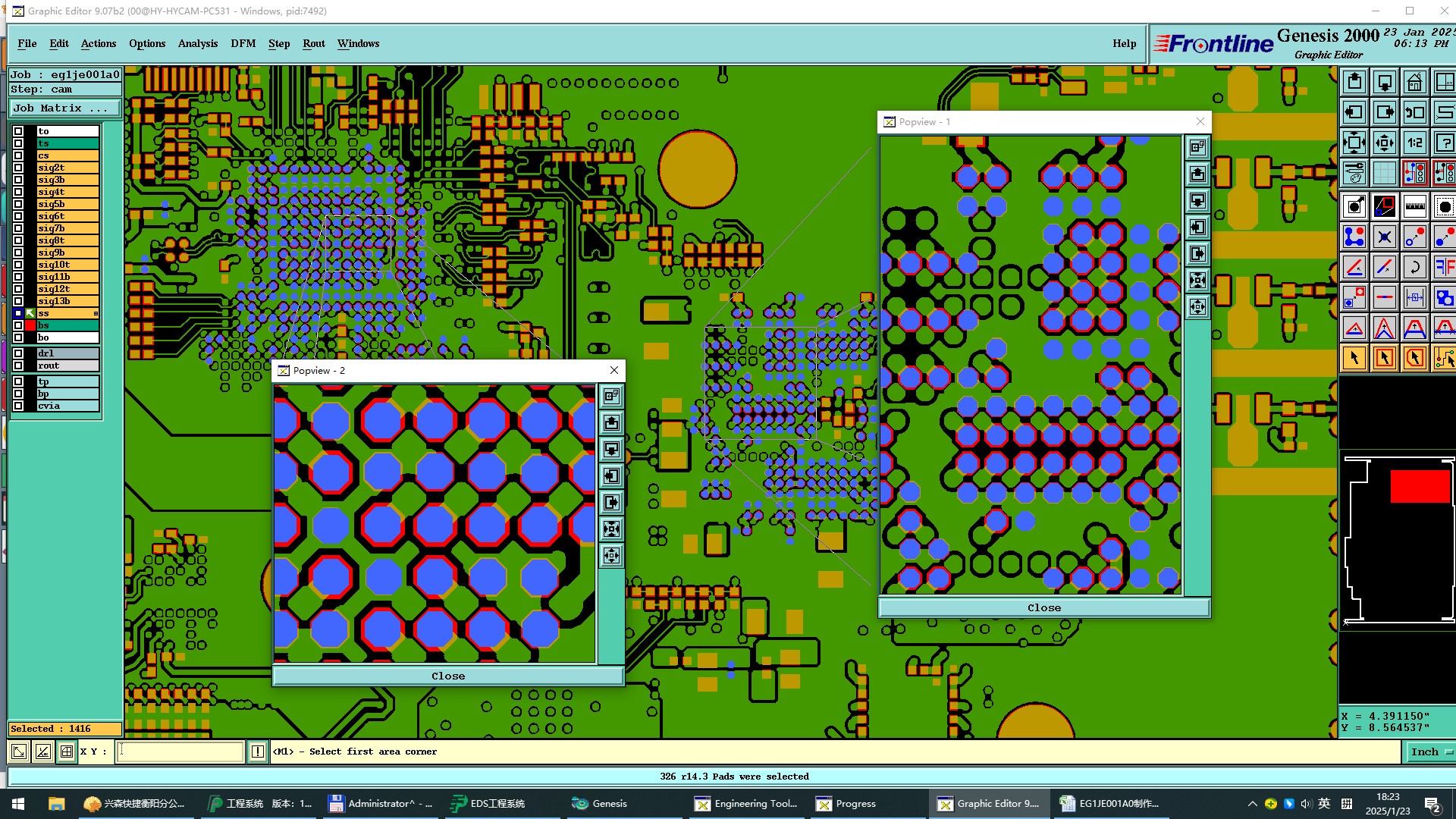Open Inch units dropdown
Viewport: 1456px width, 819px height.
pos(1429,752)
